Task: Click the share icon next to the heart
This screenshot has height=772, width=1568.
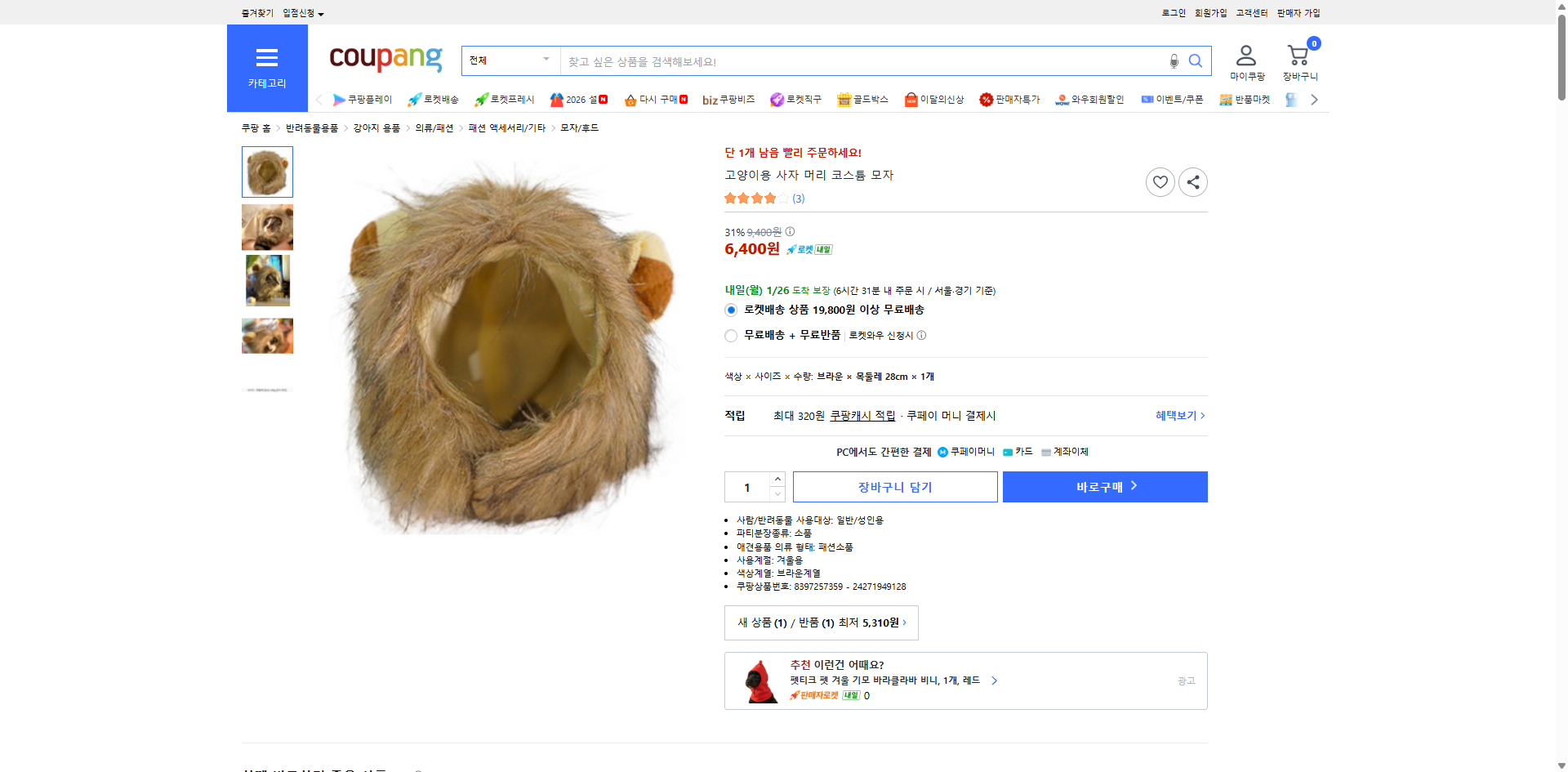Action: [x=1192, y=181]
